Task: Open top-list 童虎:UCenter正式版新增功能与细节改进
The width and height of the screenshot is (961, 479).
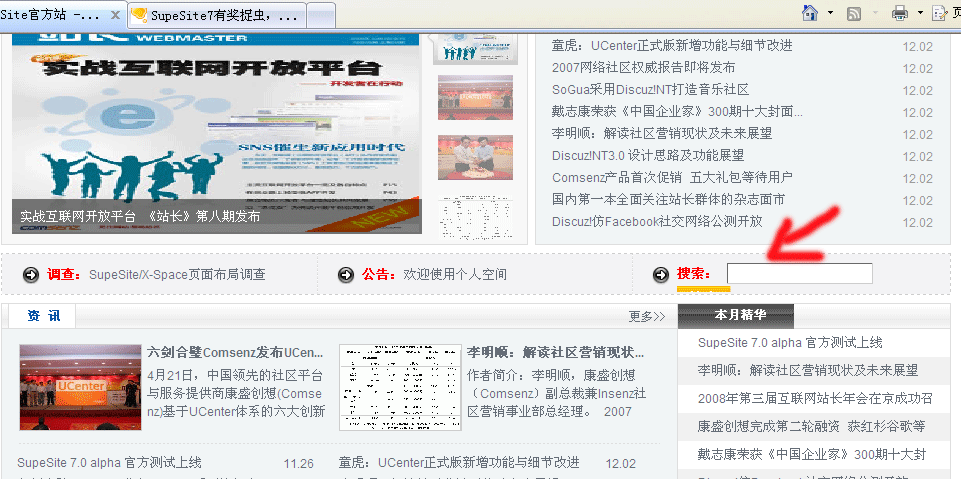Action: point(672,45)
